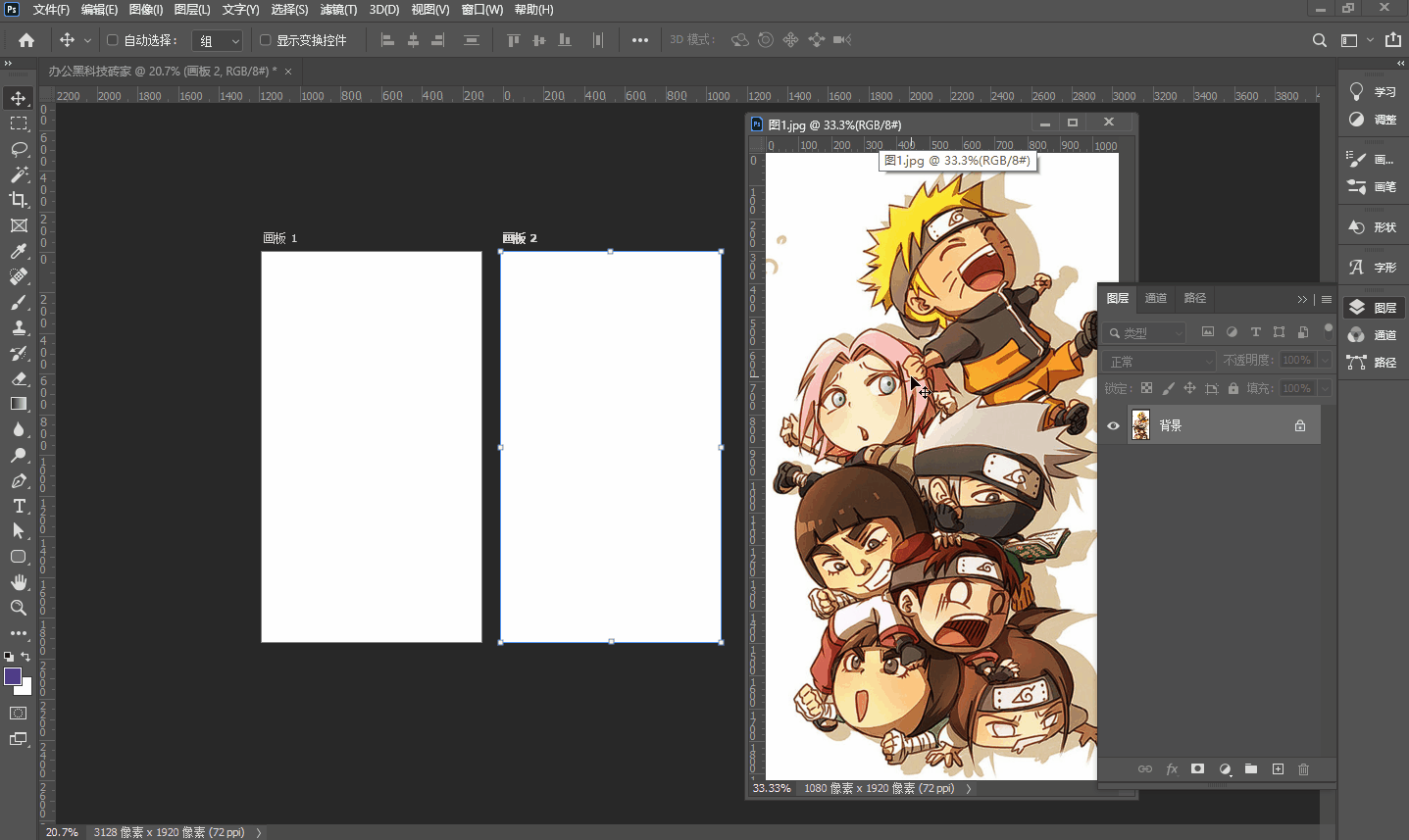The image size is (1409, 840).
Task: Select the Eraser tool
Action: click(19, 378)
